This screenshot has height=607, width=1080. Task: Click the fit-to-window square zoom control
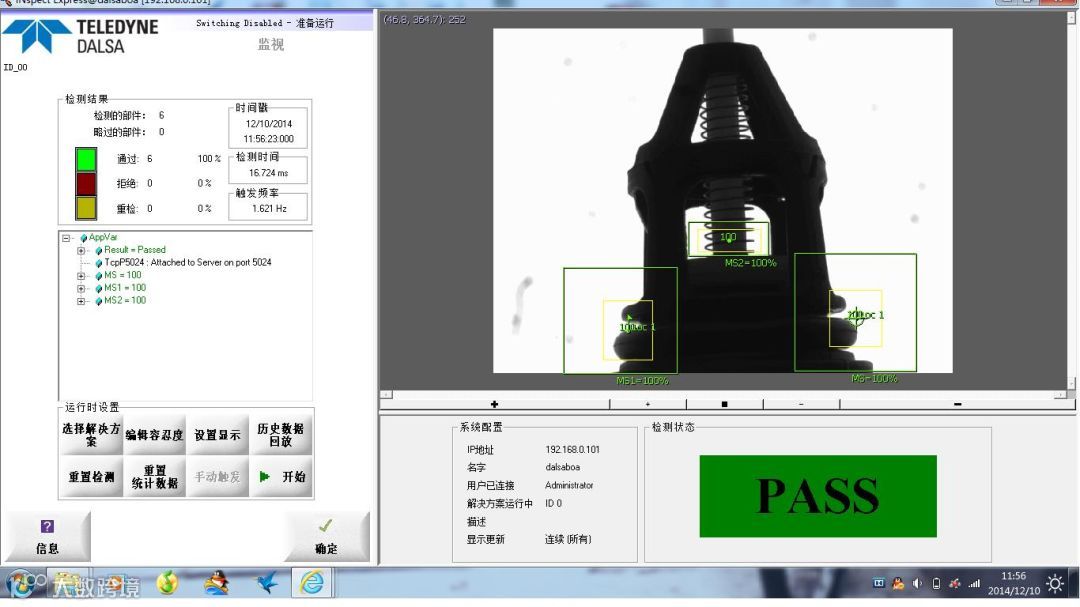pos(725,404)
